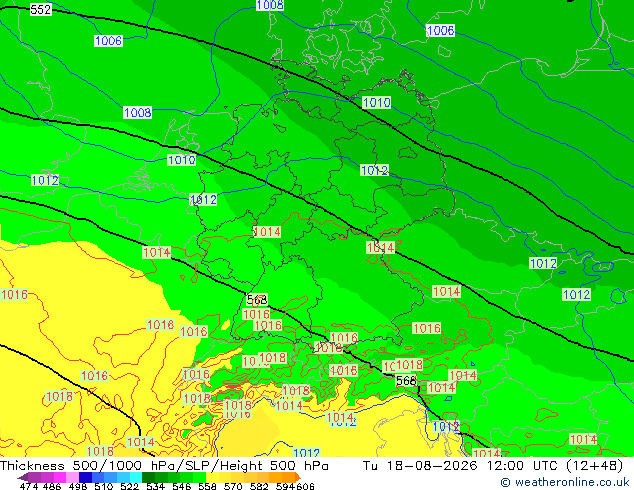Select the bright magenta legend swatch
Viewport: 634px width, 490px height.
click(x=60, y=477)
